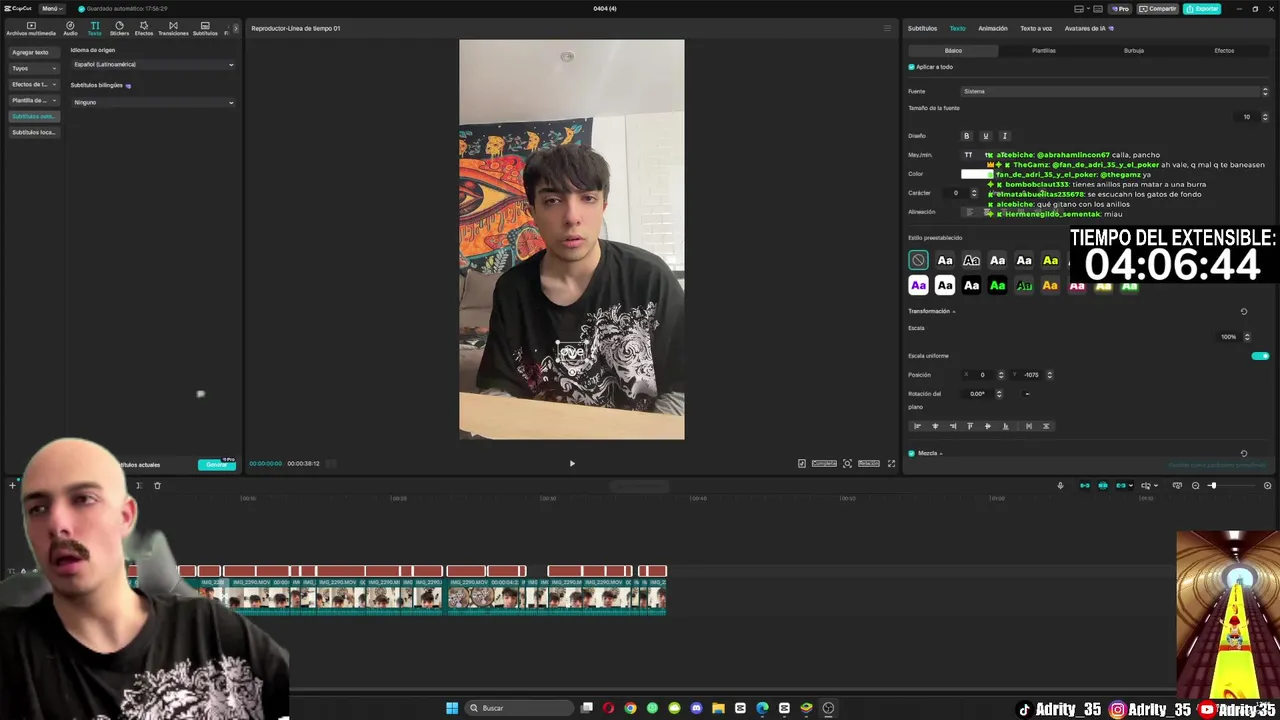The height and width of the screenshot is (720, 1280).
Task: Toggle bold text formatting
Action: point(966,136)
